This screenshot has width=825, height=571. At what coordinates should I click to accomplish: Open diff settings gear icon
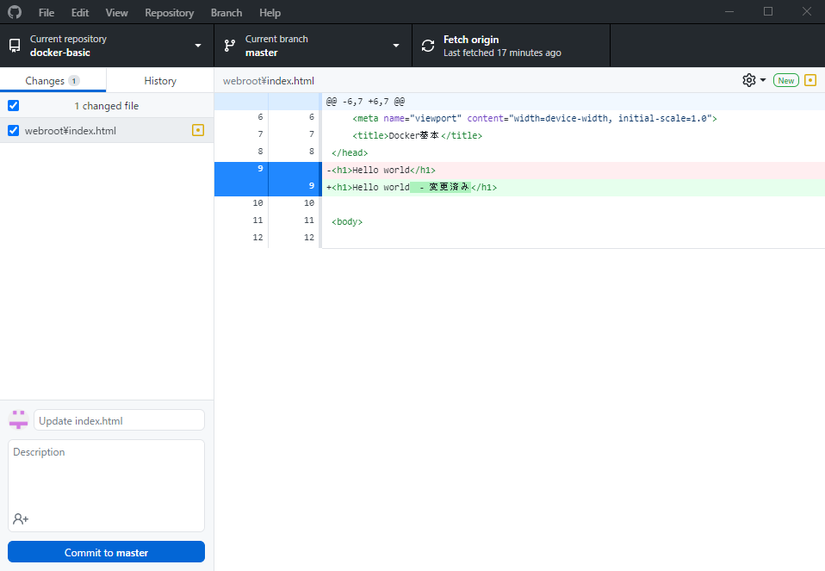pos(749,80)
